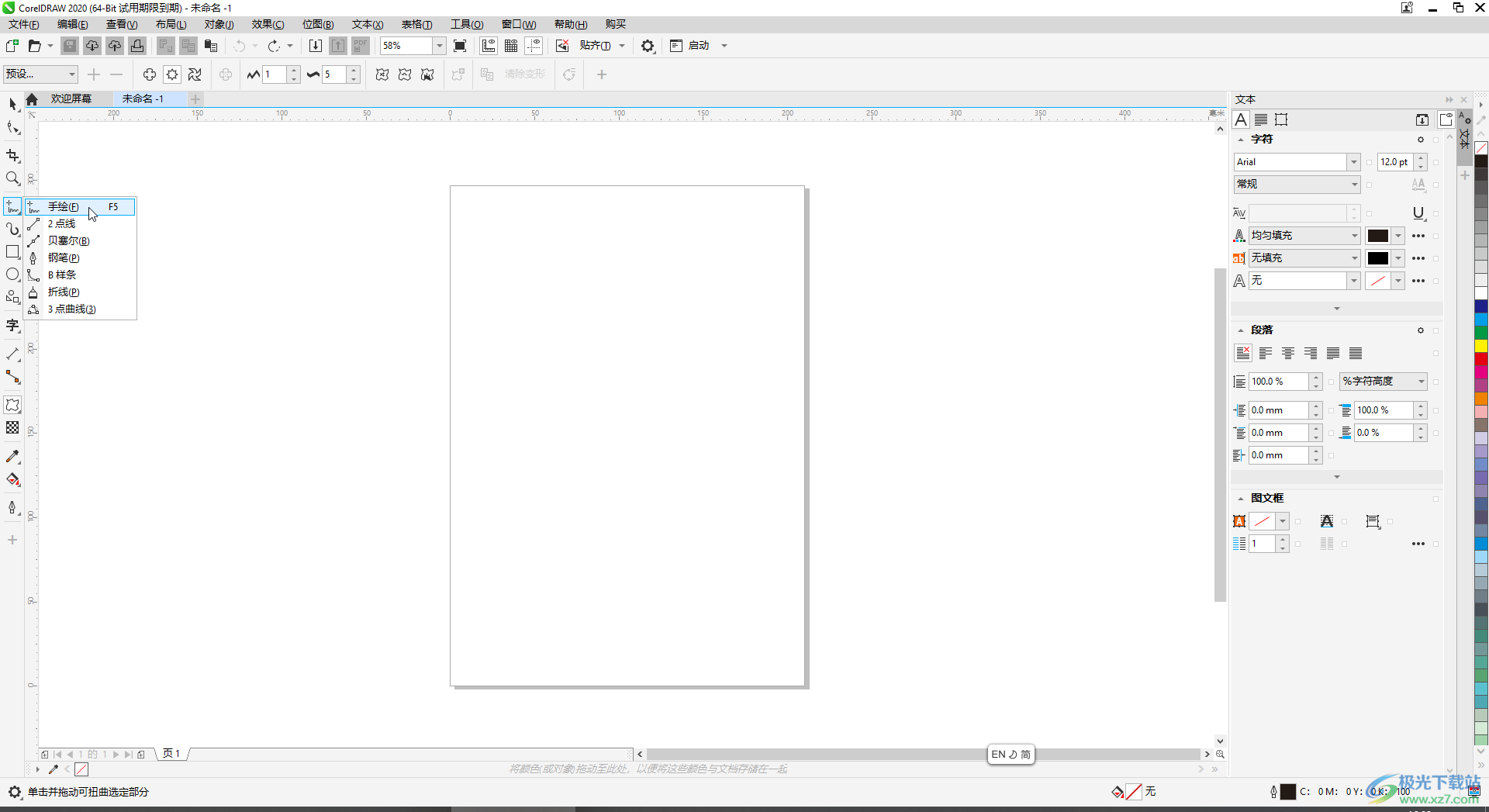Select the Zoom tool in toolbox
Image resolution: width=1489 pixels, height=812 pixels.
12,178
